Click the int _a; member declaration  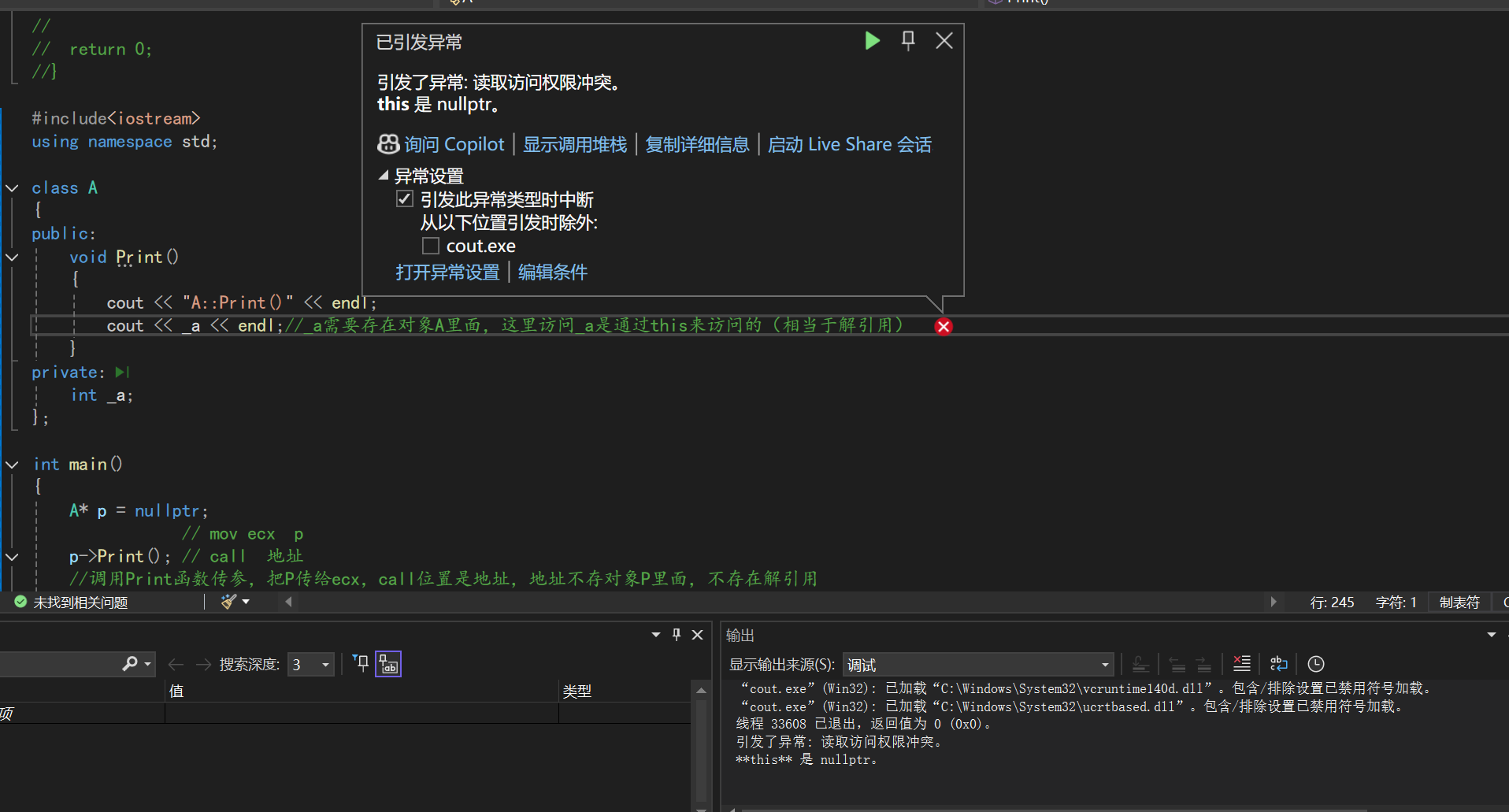(102, 395)
